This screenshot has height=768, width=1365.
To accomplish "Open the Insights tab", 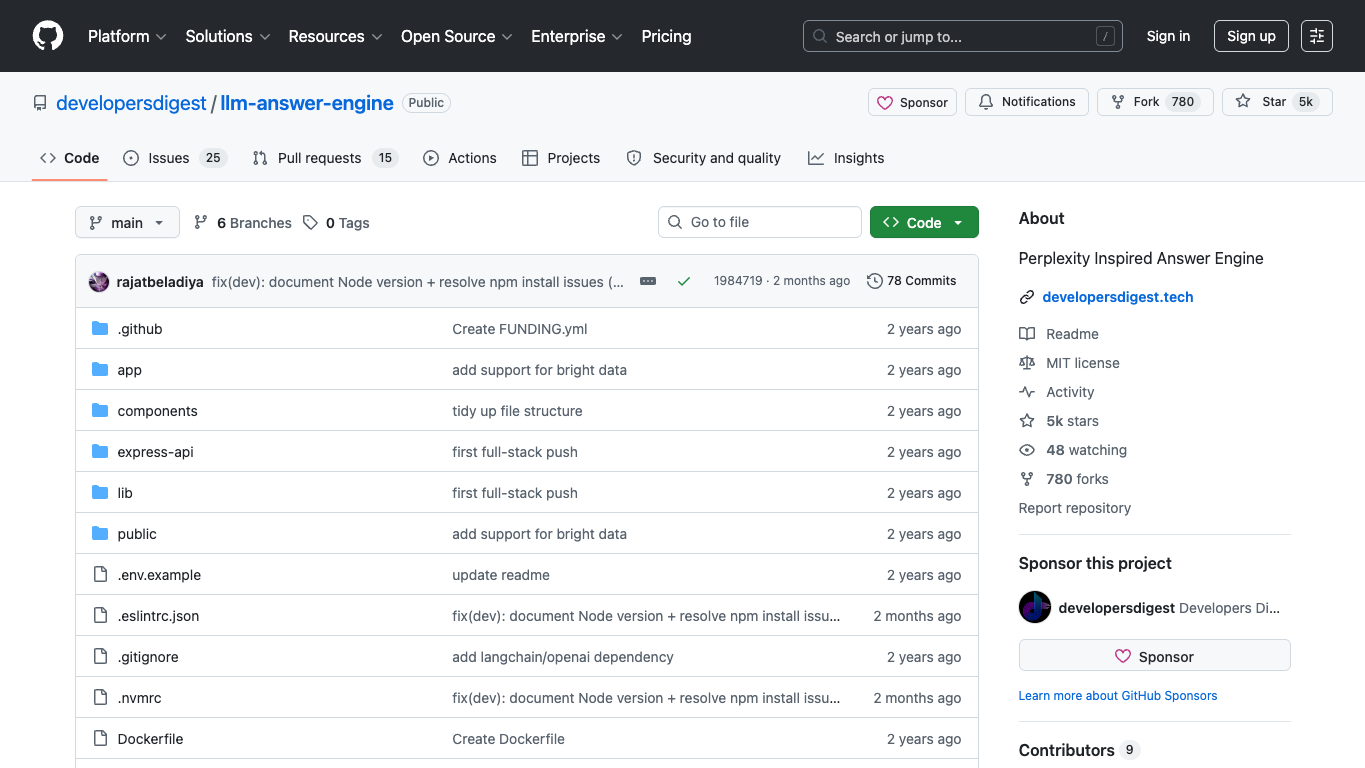I will point(846,158).
